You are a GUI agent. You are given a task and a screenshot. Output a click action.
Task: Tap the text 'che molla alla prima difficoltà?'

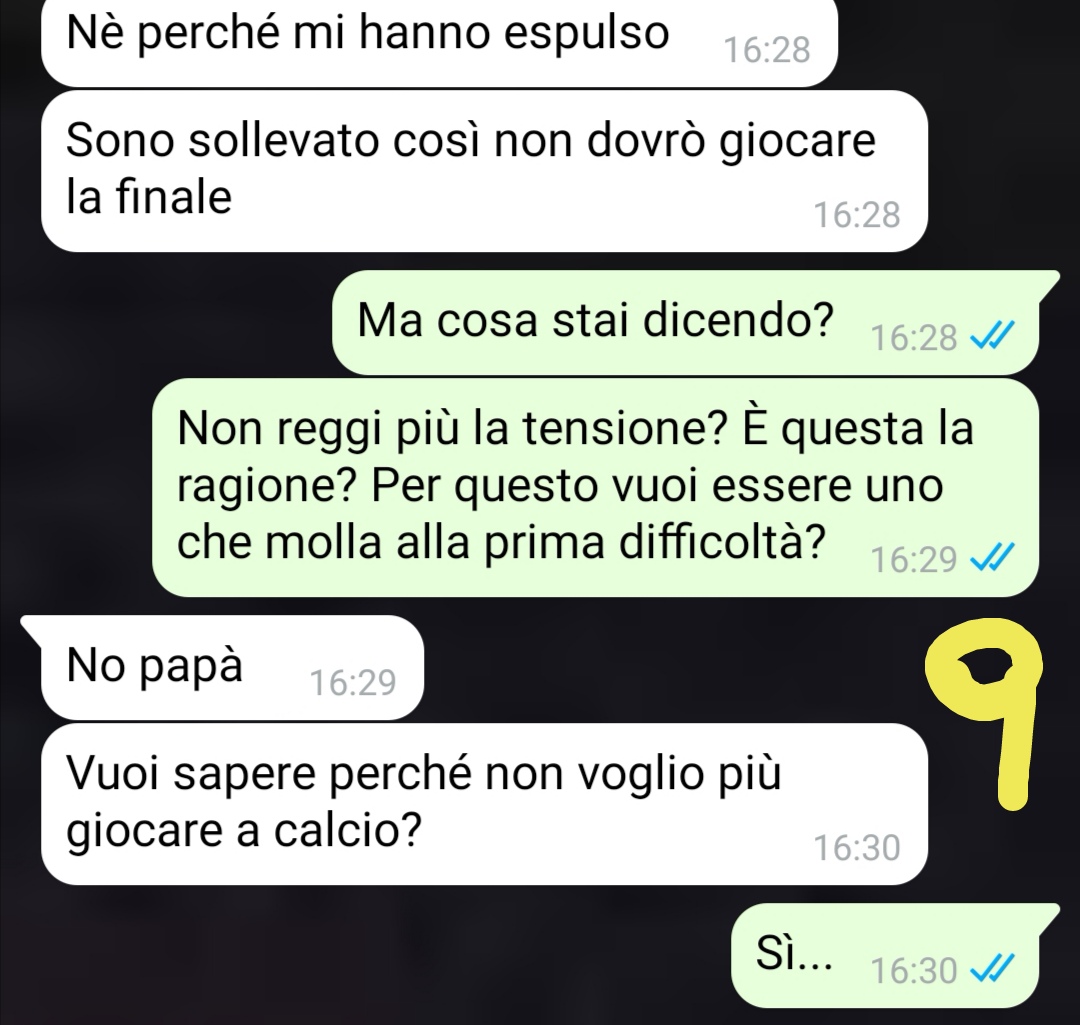[501, 543]
